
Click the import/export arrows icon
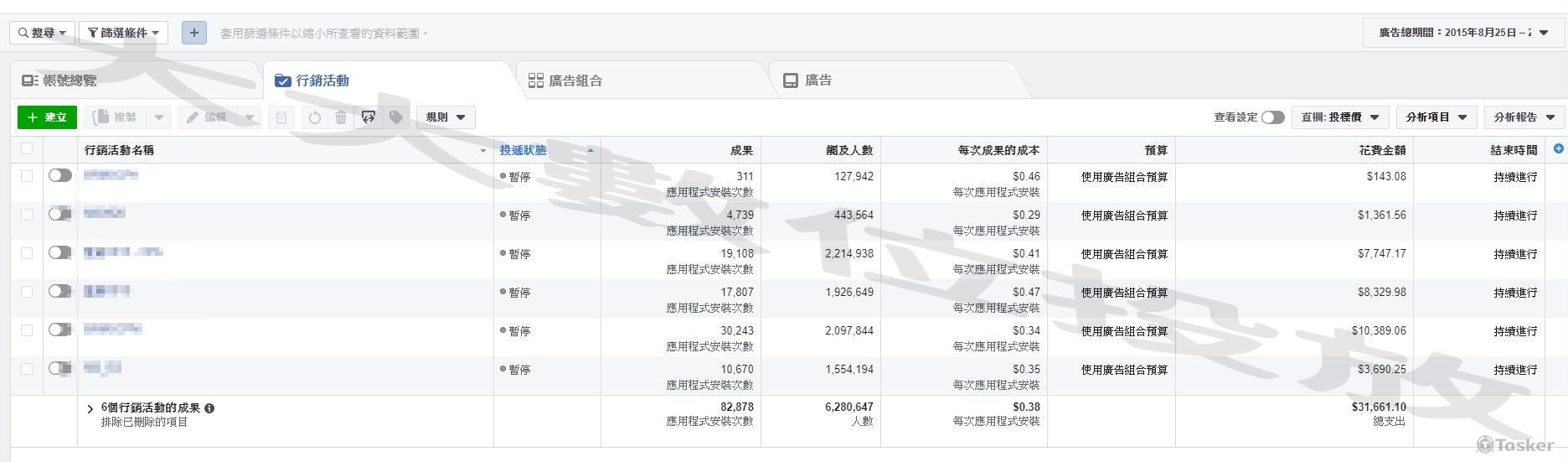(x=369, y=117)
